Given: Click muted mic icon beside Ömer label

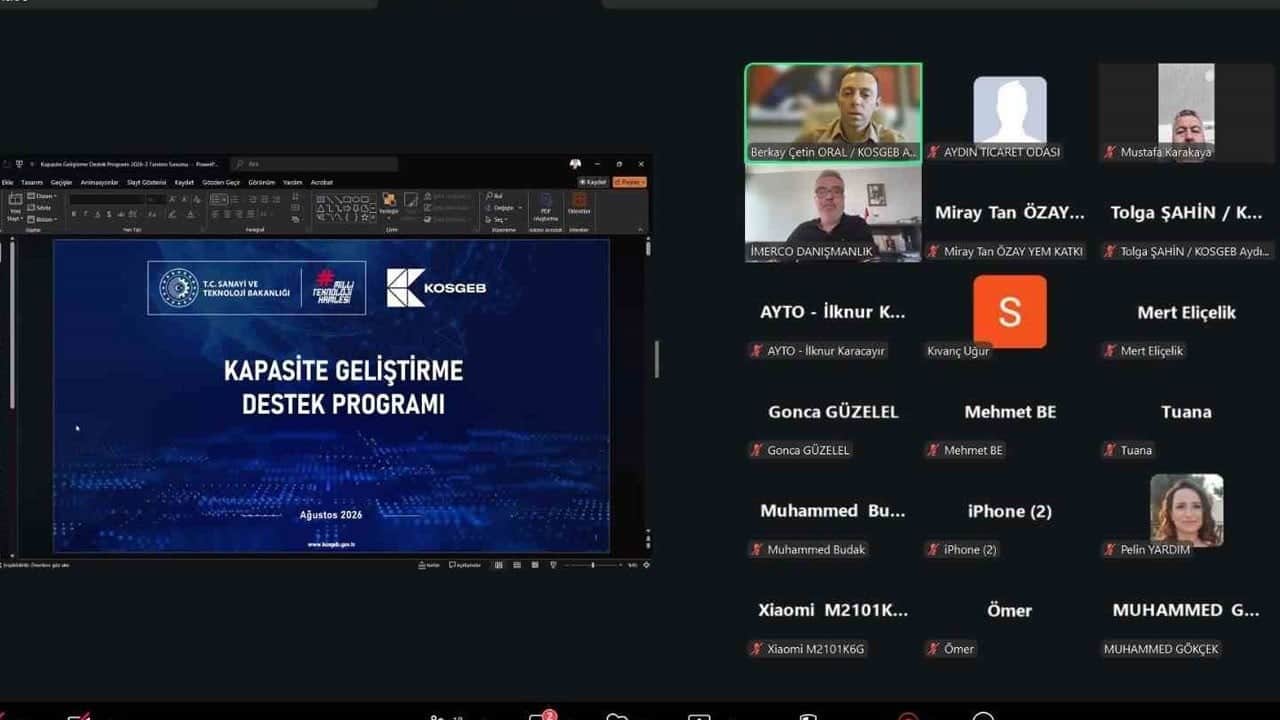Looking at the screenshot, I should click(x=934, y=649).
